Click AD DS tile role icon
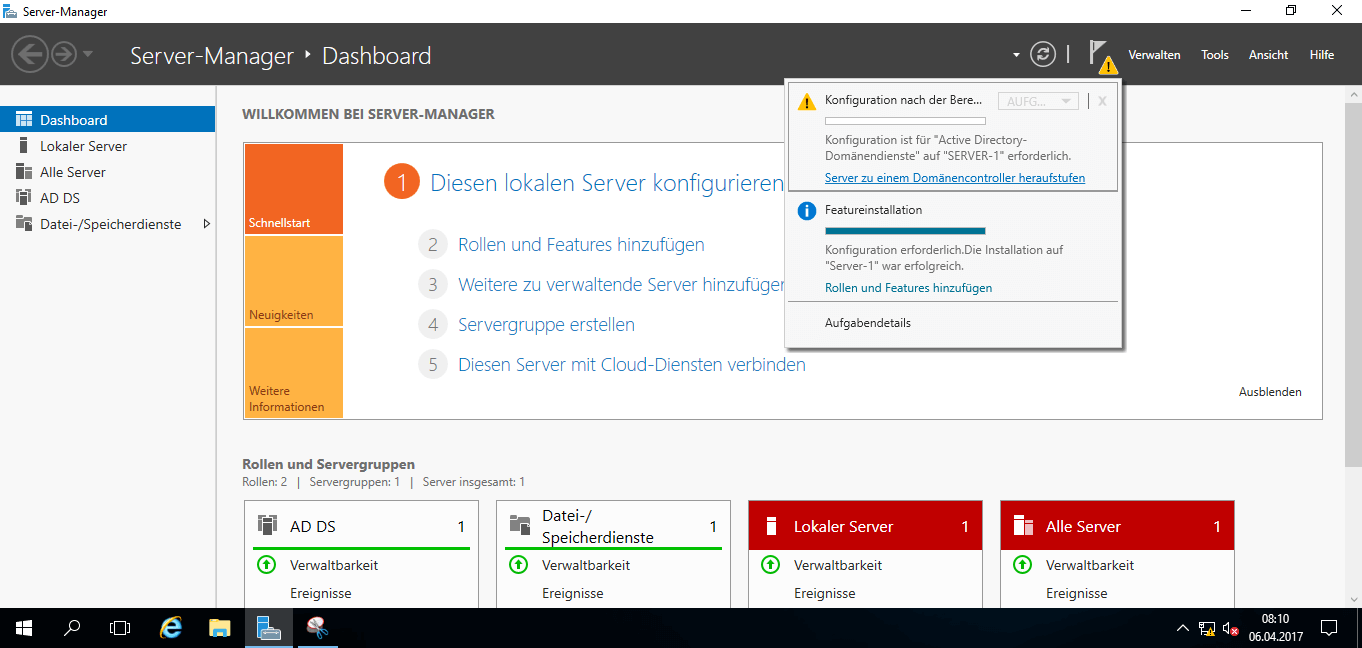The image size is (1362, 648). [267, 525]
